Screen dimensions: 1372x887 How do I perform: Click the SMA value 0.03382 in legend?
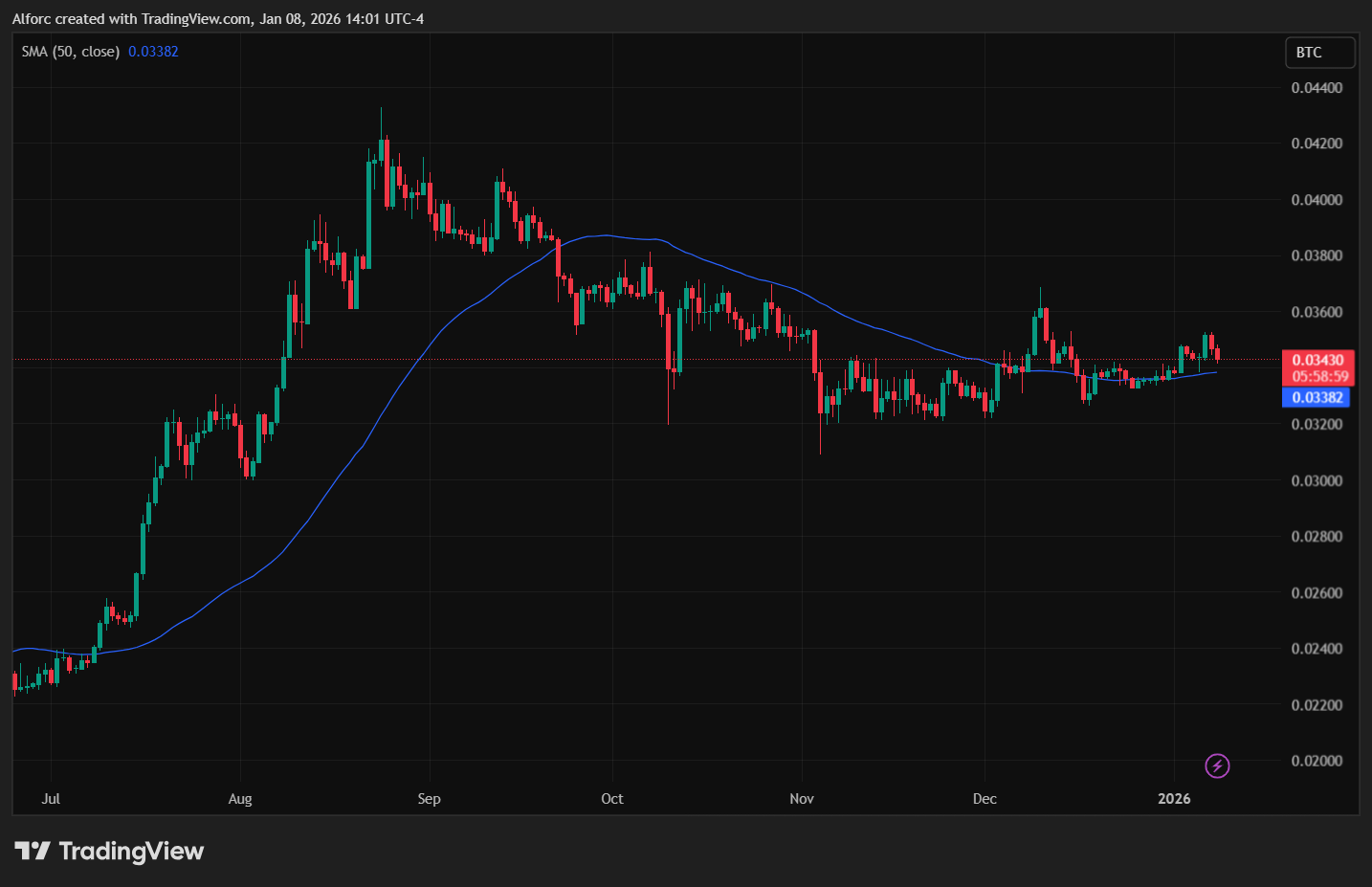[x=153, y=52]
